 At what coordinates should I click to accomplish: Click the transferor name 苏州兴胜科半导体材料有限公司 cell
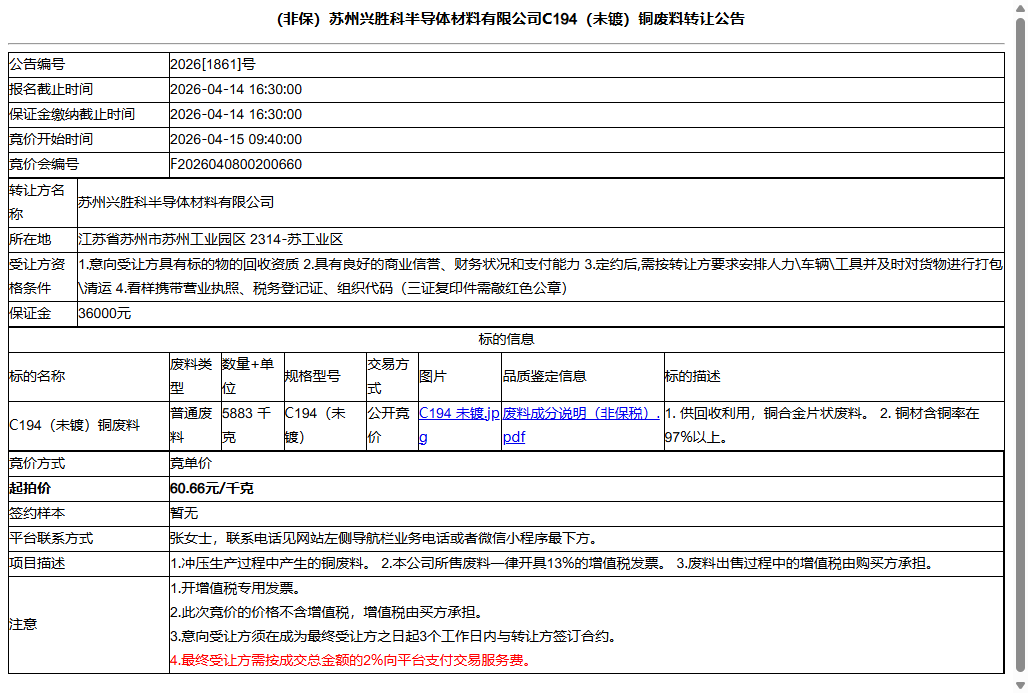coord(540,203)
